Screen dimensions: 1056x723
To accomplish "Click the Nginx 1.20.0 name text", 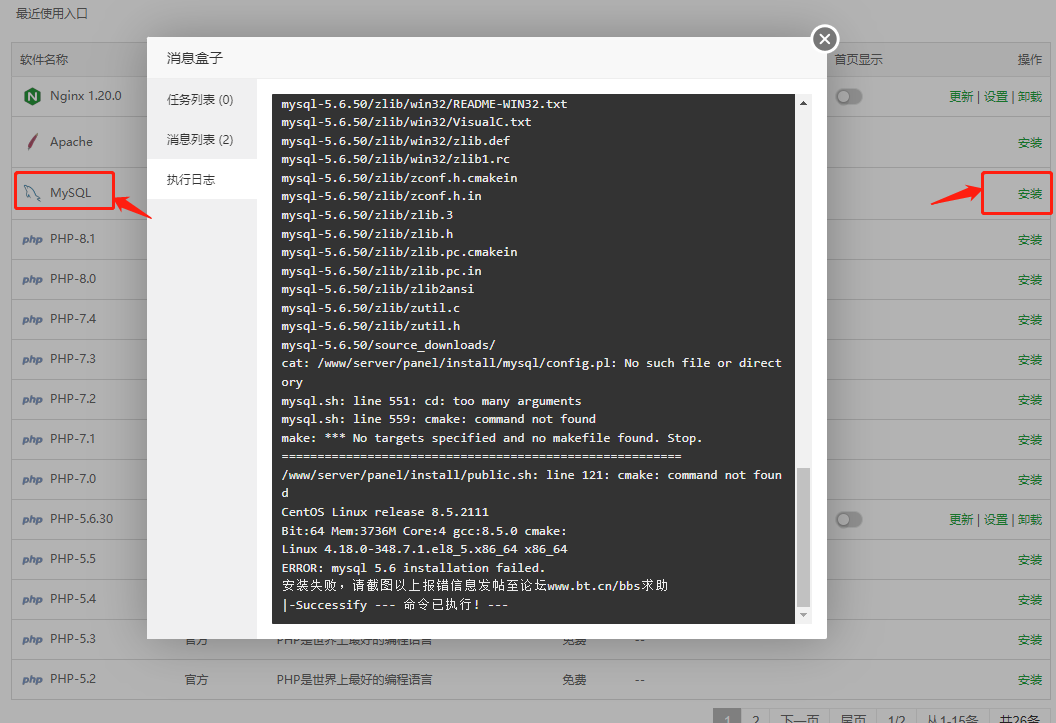I will pos(86,96).
